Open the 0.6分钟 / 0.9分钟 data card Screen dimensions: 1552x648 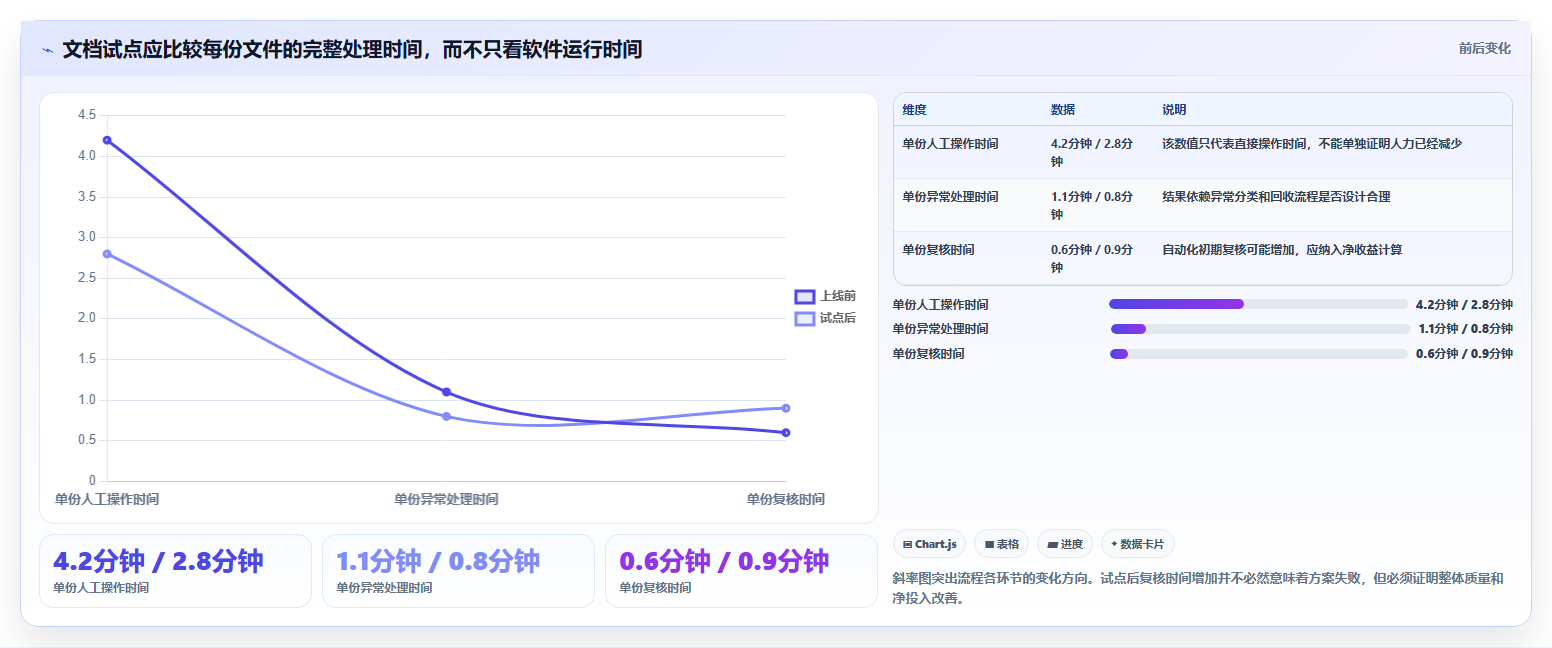point(741,571)
